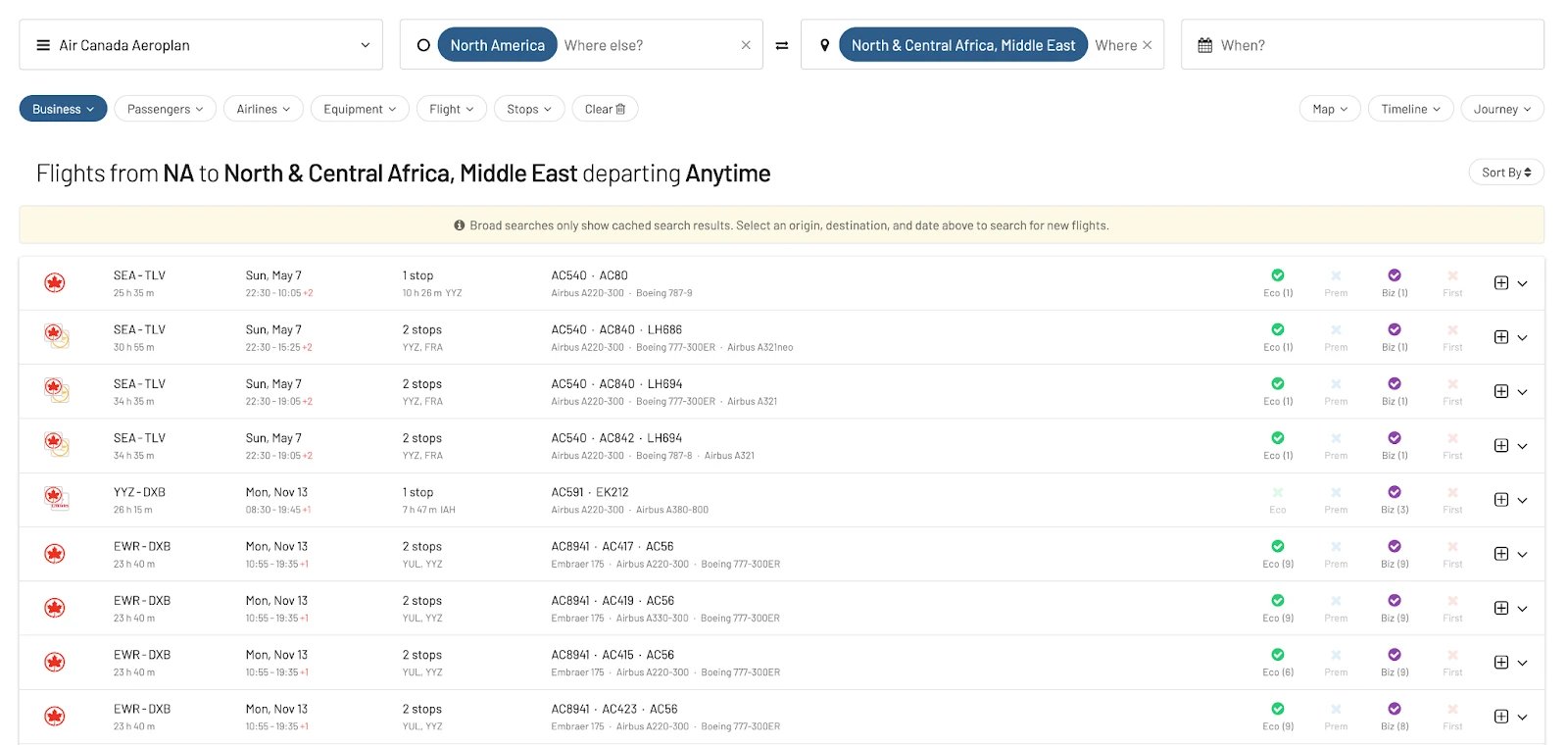This screenshot has width=1568, height=745.
Task: Click the circle origin icon in origin field
Action: tap(423, 45)
